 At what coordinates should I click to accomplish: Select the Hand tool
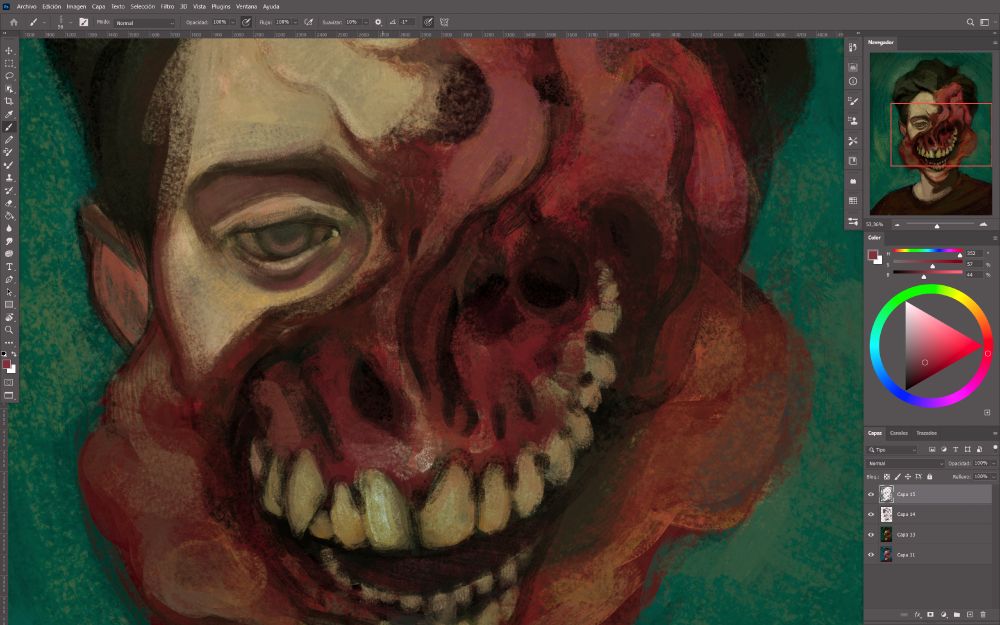point(9,317)
